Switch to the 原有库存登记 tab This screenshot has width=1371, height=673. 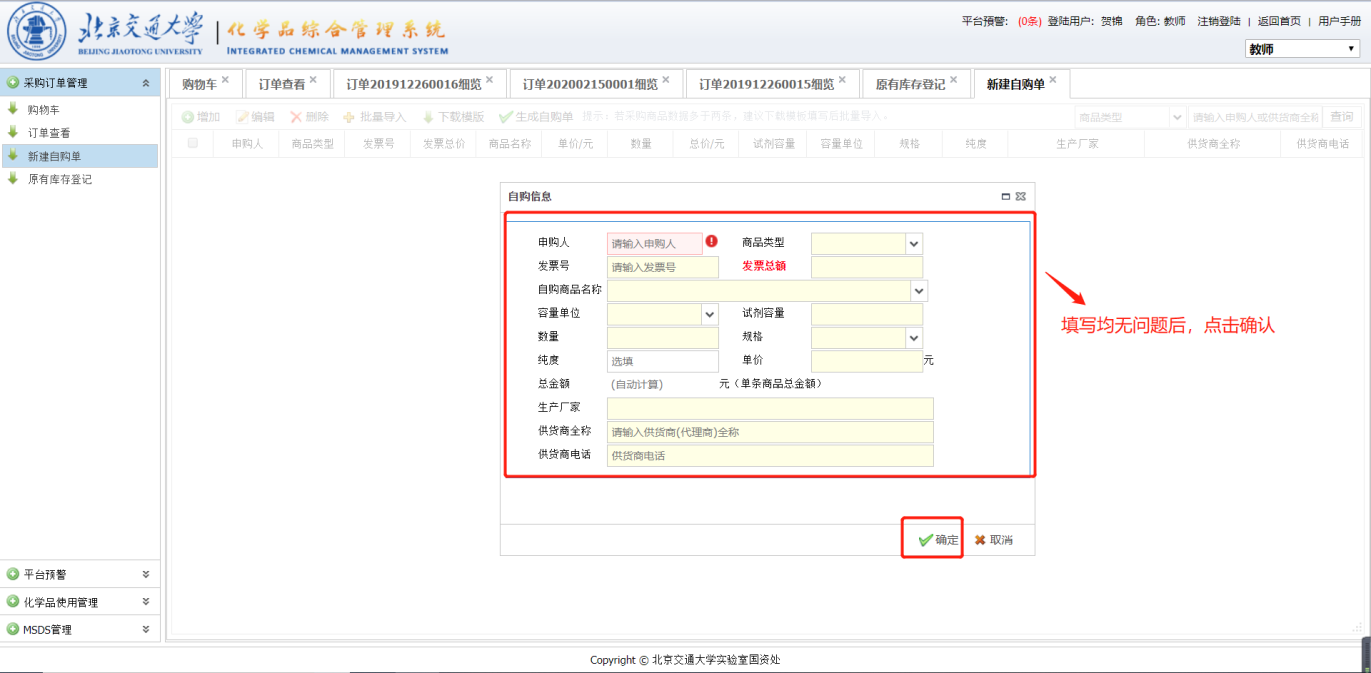click(x=909, y=84)
